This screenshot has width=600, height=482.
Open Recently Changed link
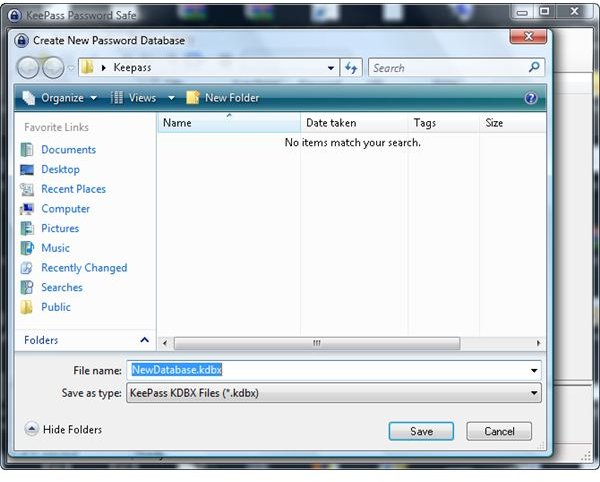[84, 268]
